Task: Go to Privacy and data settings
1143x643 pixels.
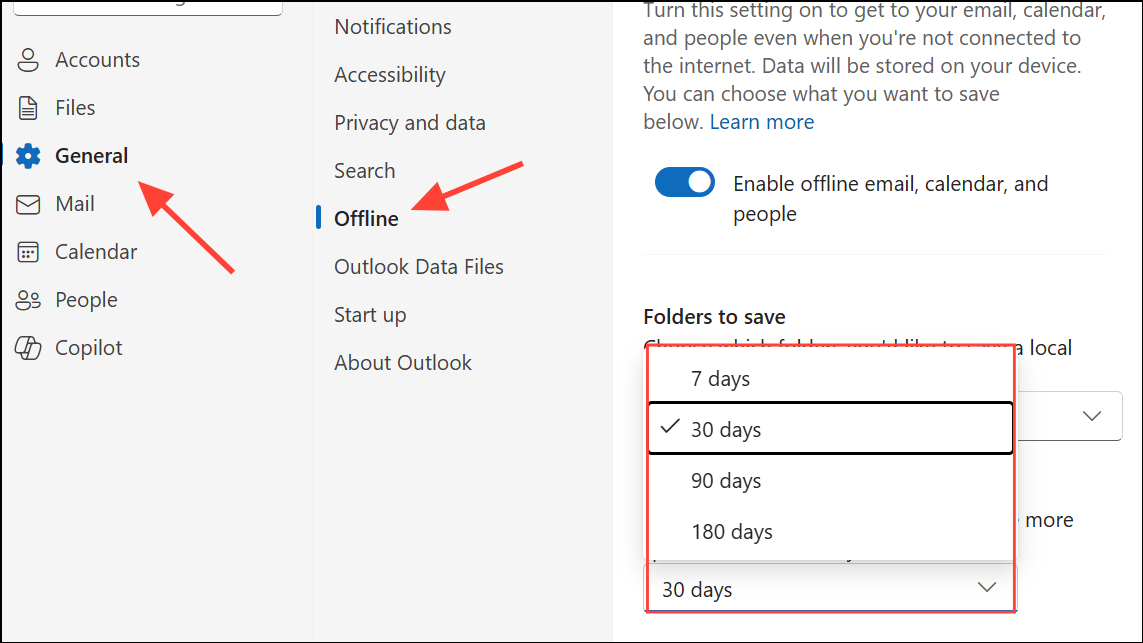Action: click(x=410, y=123)
